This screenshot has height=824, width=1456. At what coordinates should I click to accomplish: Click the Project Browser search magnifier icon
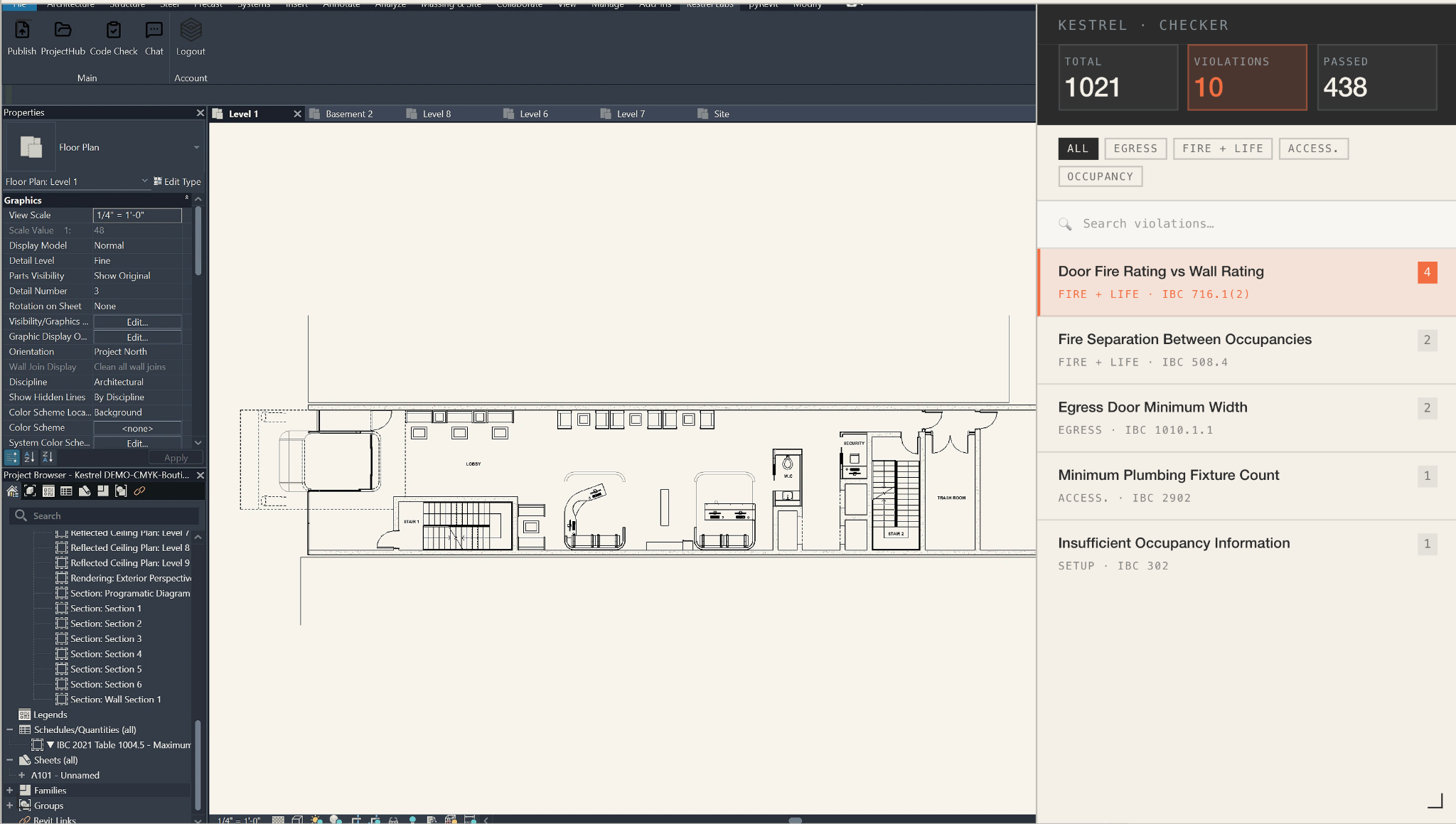coord(21,515)
